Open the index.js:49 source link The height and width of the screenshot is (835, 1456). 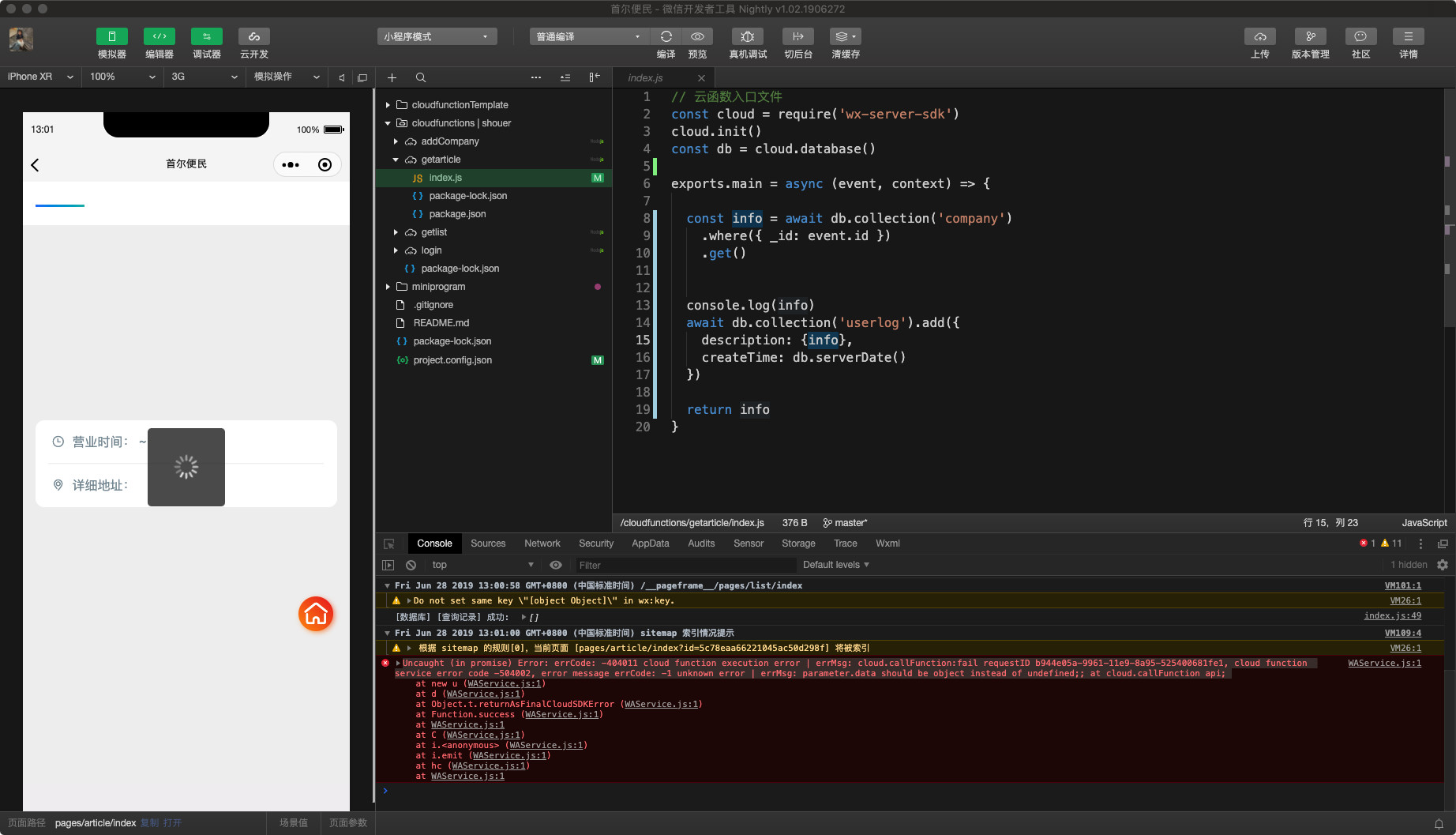1392,616
